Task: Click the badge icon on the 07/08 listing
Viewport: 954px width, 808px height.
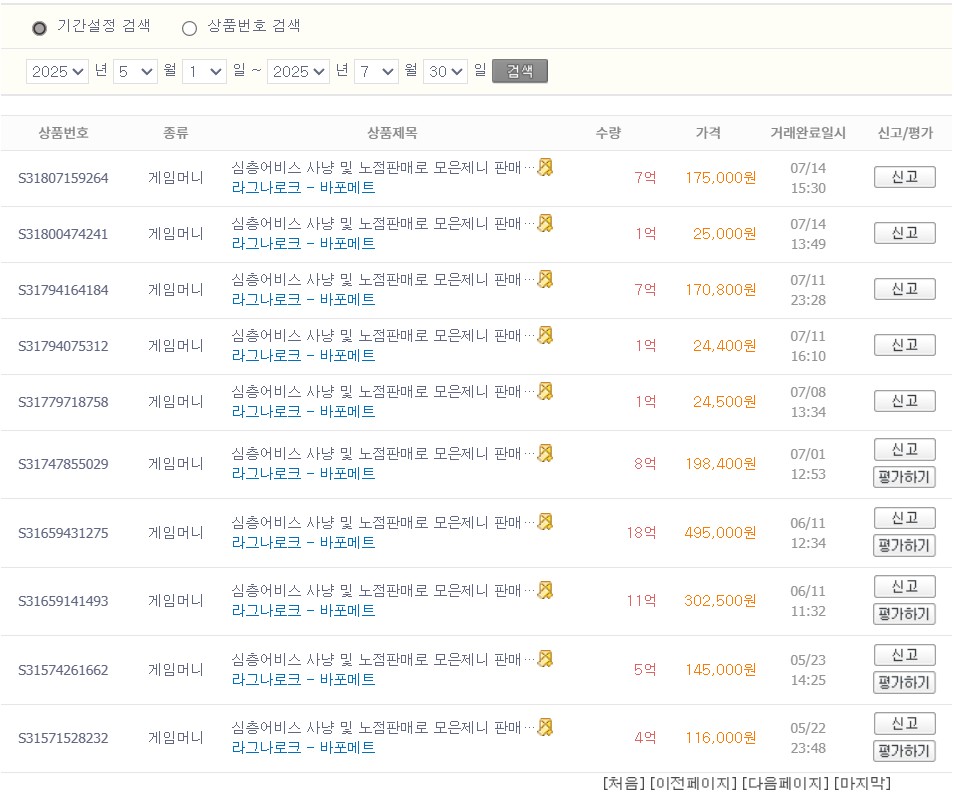Action: (544, 392)
